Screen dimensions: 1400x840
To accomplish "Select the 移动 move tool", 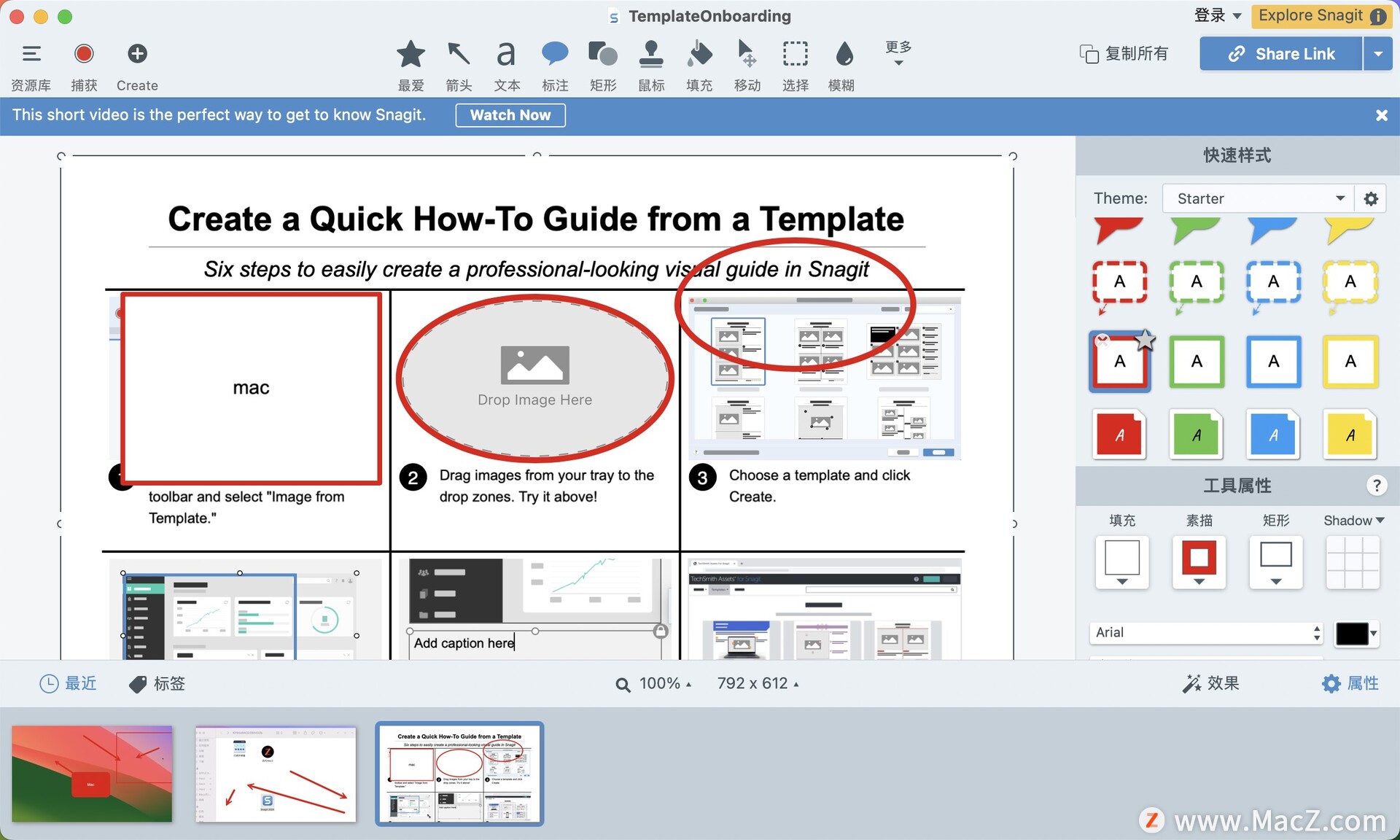I will coord(747,54).
